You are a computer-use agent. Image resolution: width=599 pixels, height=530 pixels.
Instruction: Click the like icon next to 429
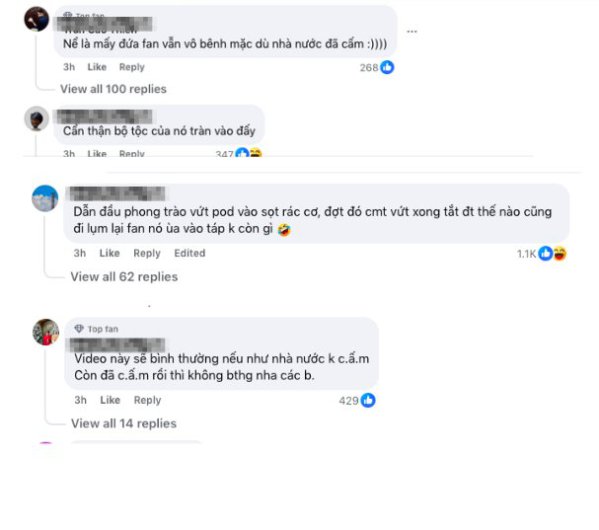[368, 400]
